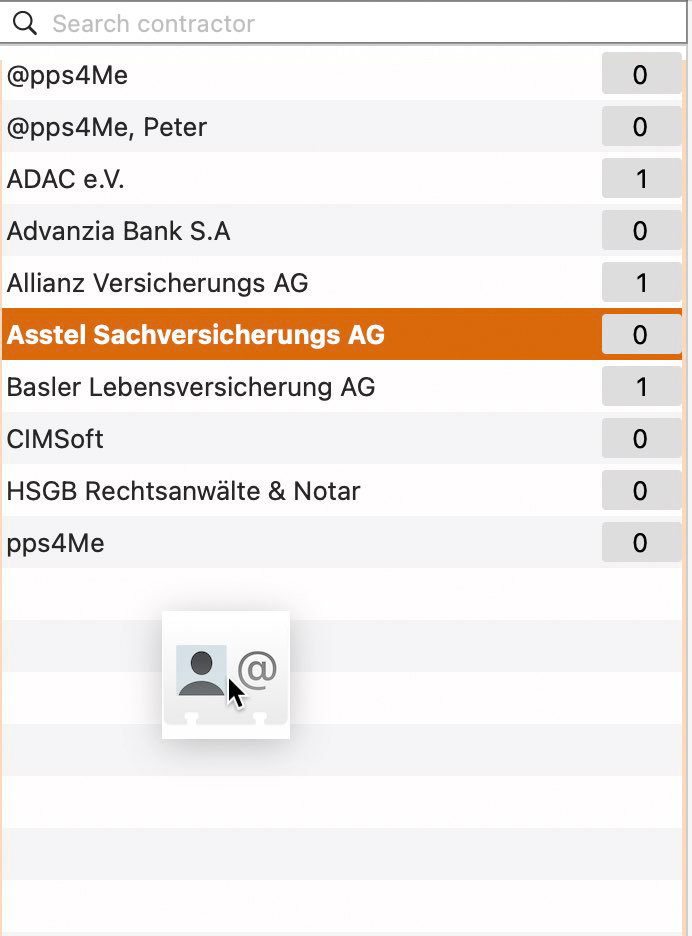This screenshot has height=936, width=692.
Task: Click count badge next to Basler Lebensversicherung
Action: pos(641,386)
